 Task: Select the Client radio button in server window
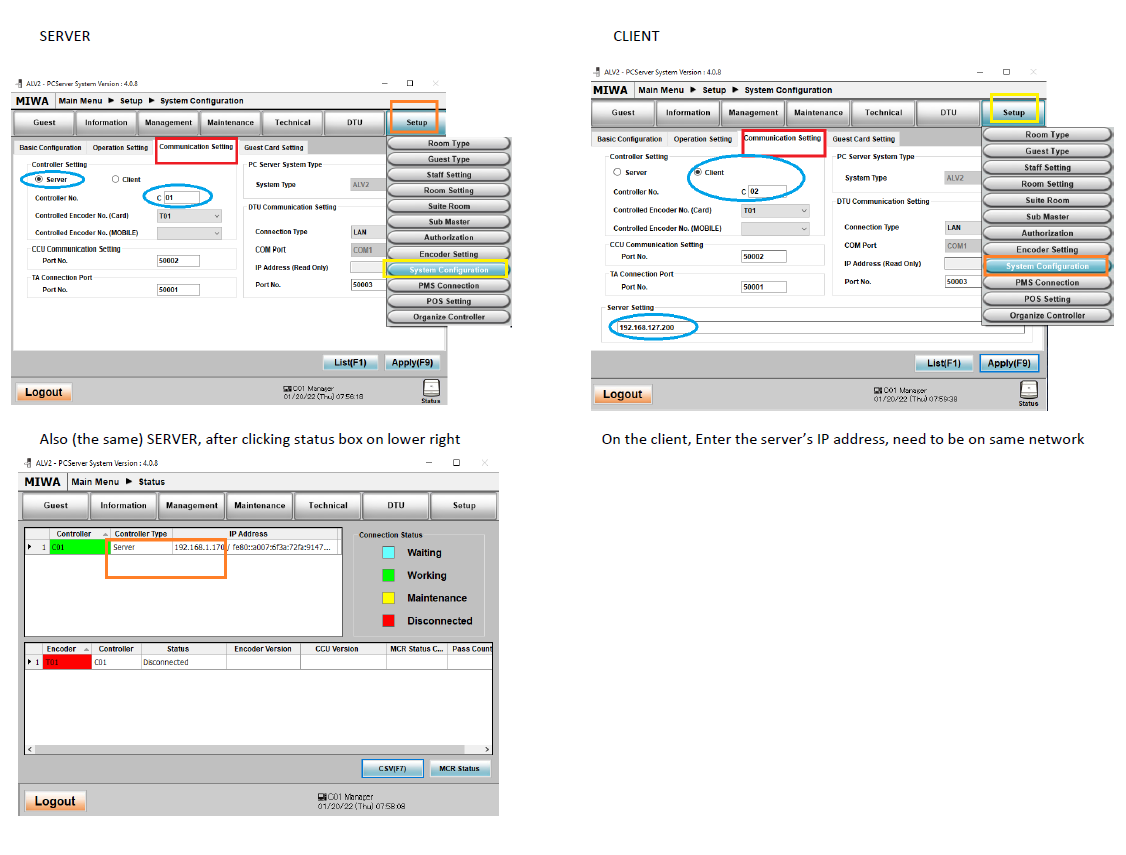(116, 180)
